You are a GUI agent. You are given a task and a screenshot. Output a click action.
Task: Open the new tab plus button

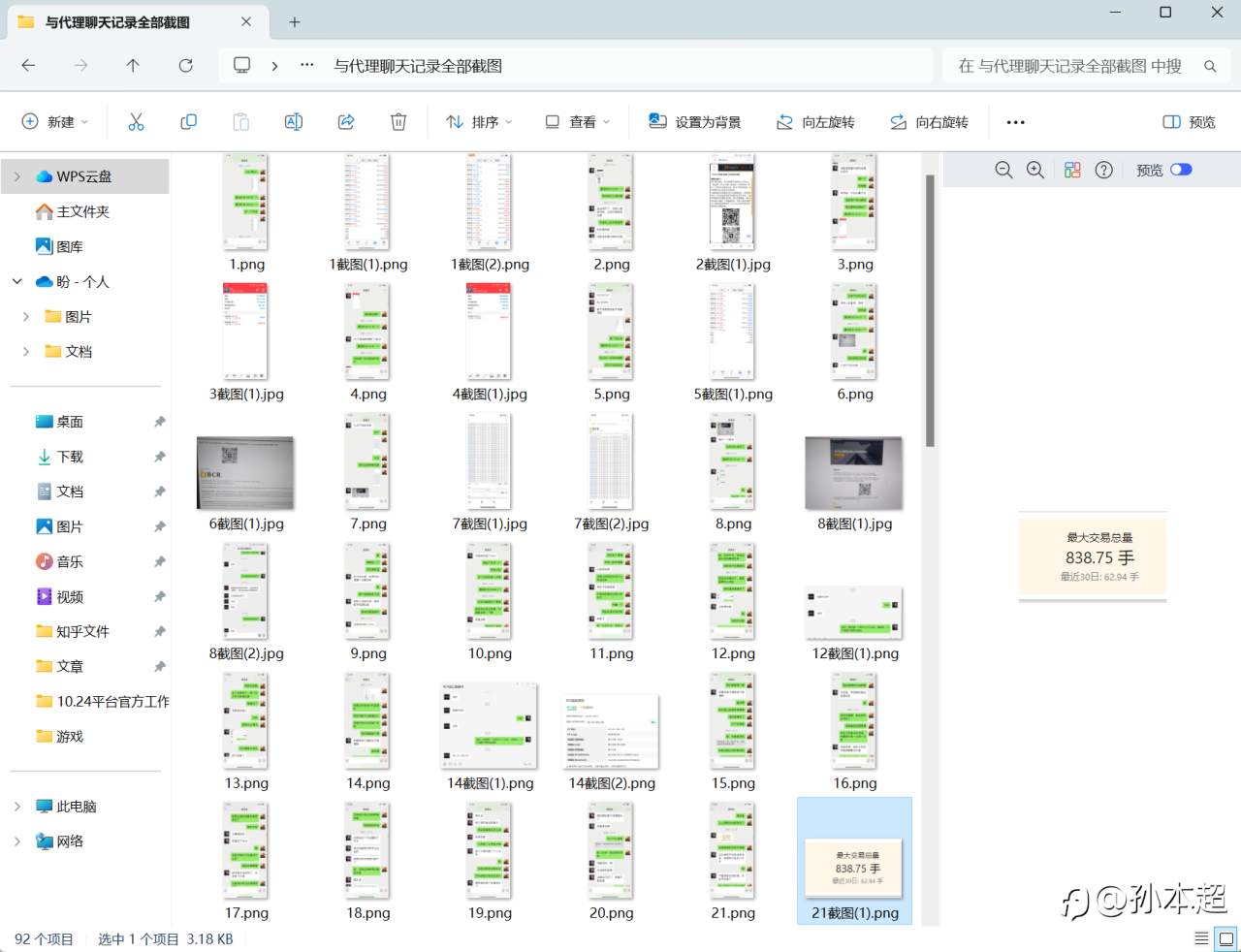tap(295, 21)
